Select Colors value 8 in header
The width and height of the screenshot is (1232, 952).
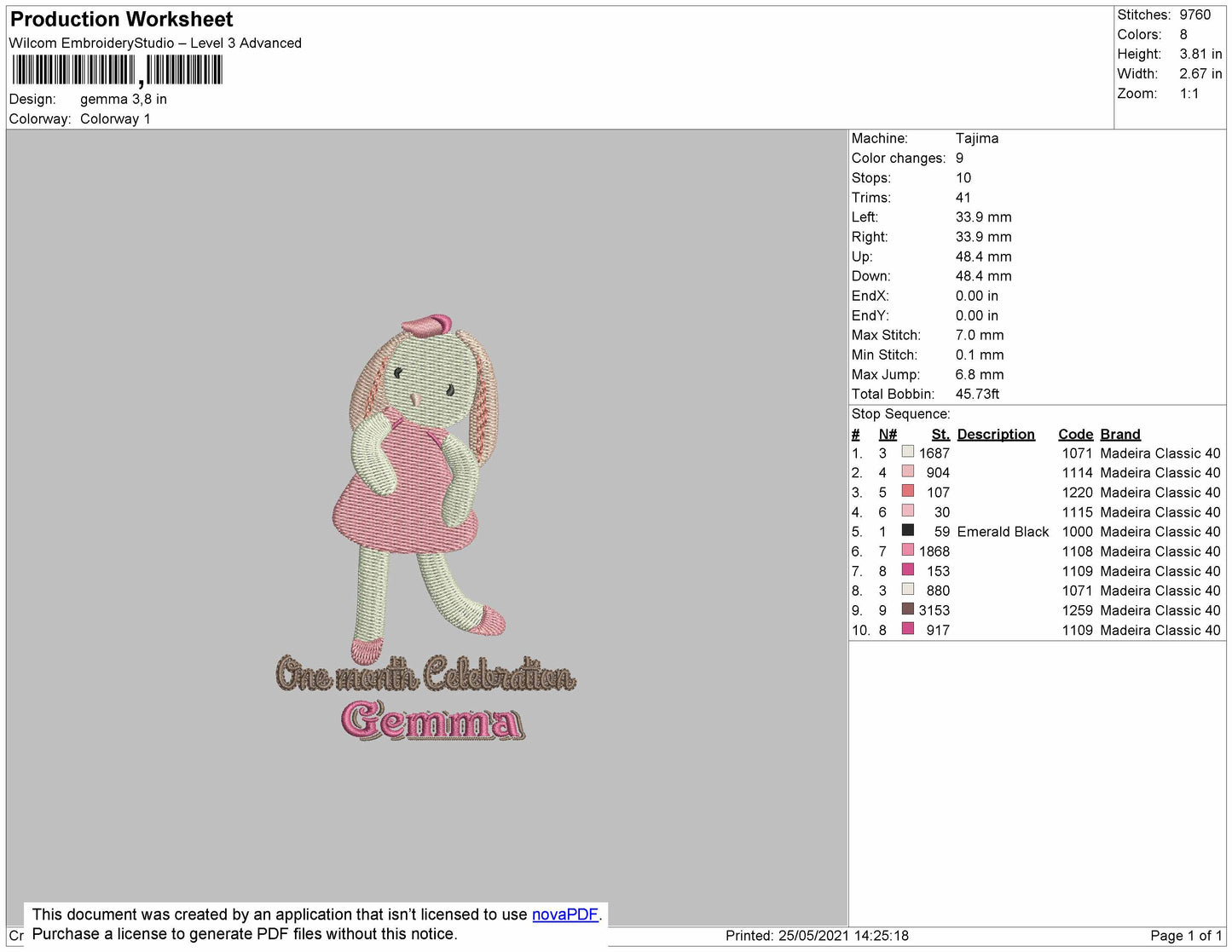click(1183, 34)
